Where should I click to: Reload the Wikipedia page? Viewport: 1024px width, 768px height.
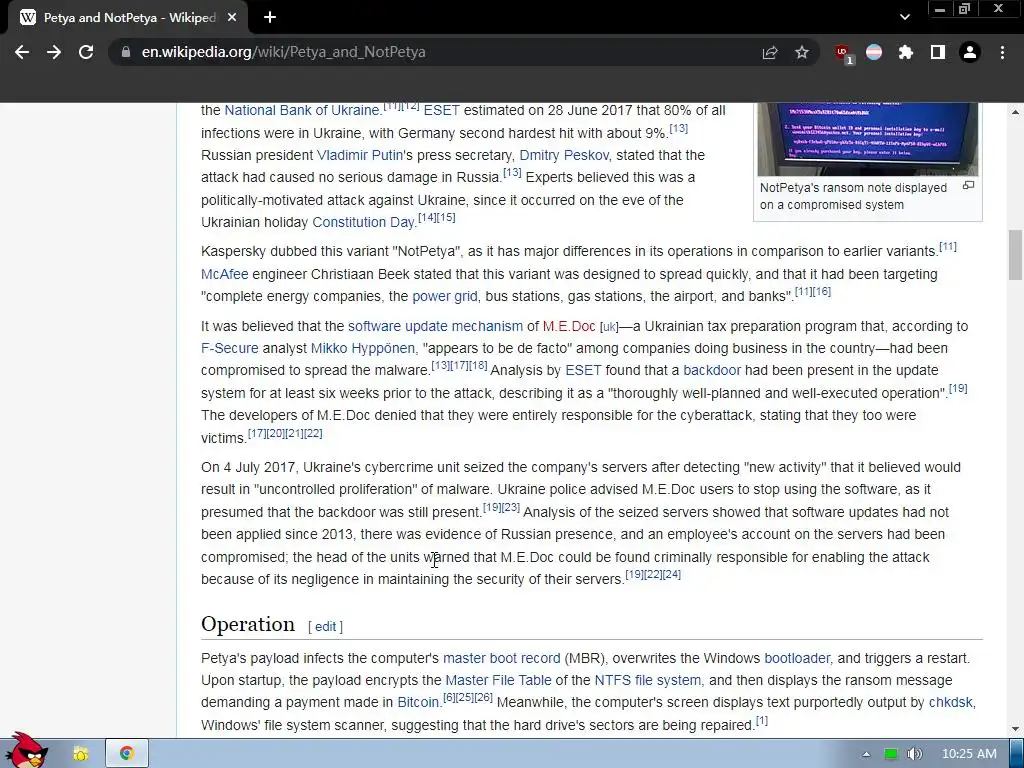[x=86, y=52]
